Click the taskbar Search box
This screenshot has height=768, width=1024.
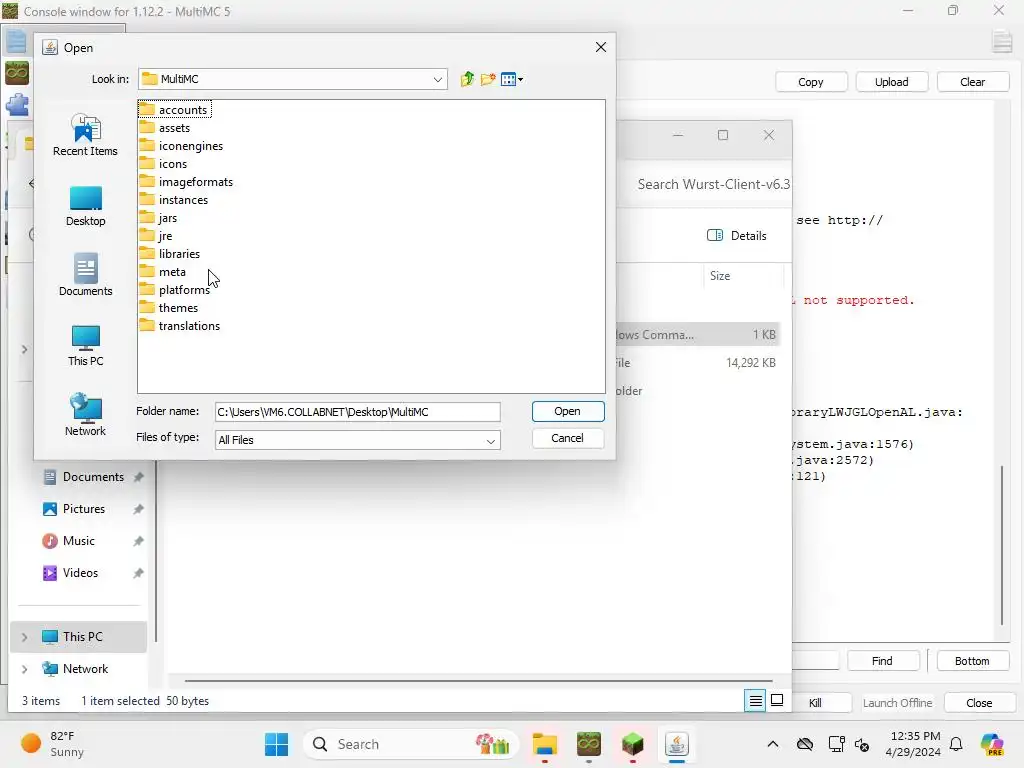pyautogui.click(x=411, y=744)
